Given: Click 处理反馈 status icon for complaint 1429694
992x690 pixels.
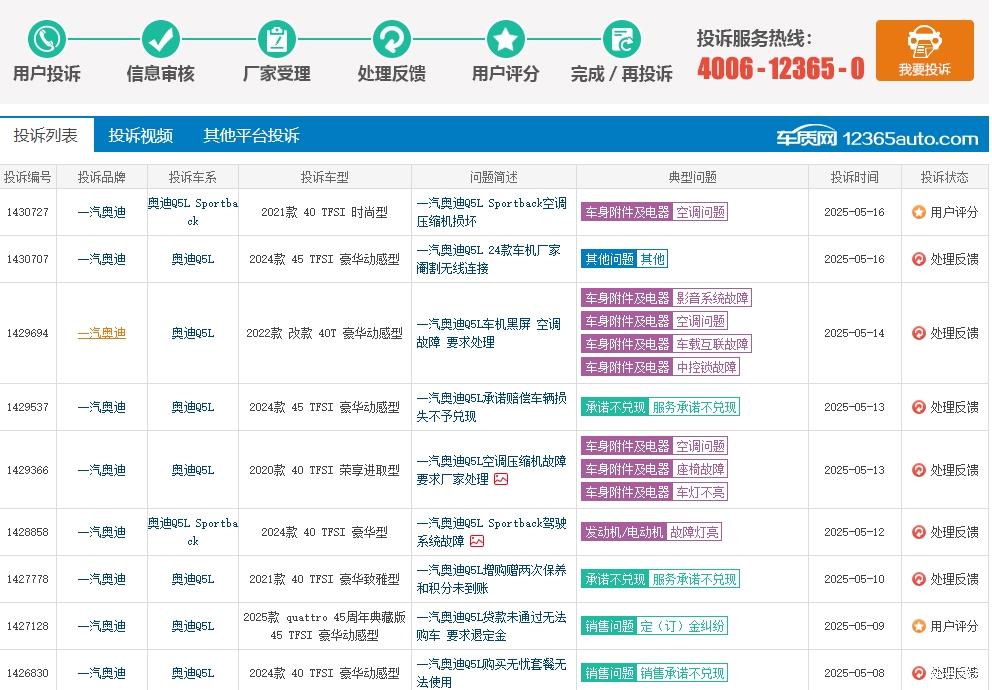Looking at the screenshot, I should pyautogui.click(x=919, y=333).
